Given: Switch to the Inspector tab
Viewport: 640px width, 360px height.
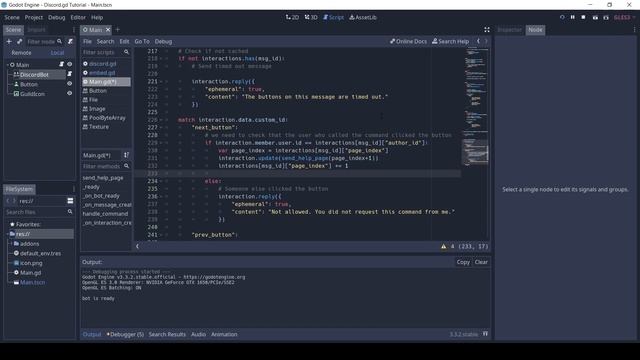Looking at the screenshot, I should (509, 30).
